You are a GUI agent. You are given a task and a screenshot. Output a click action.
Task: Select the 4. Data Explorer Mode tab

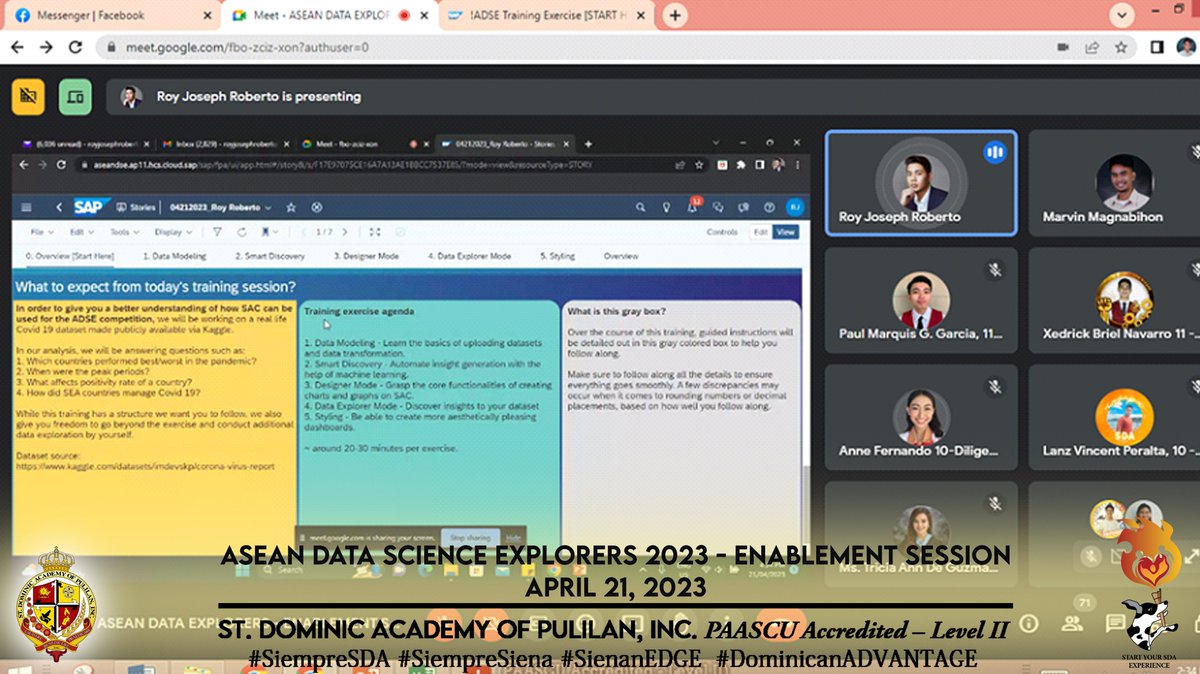pos(469,257)
